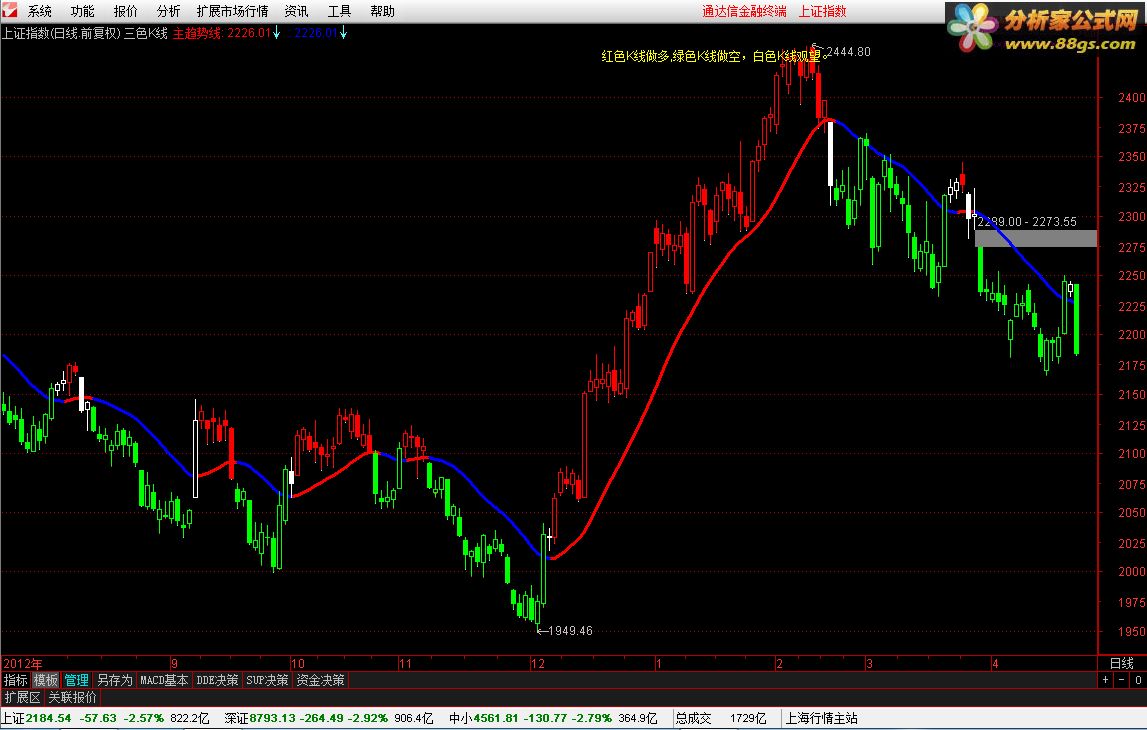The image size is (1147, 730).
Task: Select the SUP决策 template tab
Action: pos(267,680)
